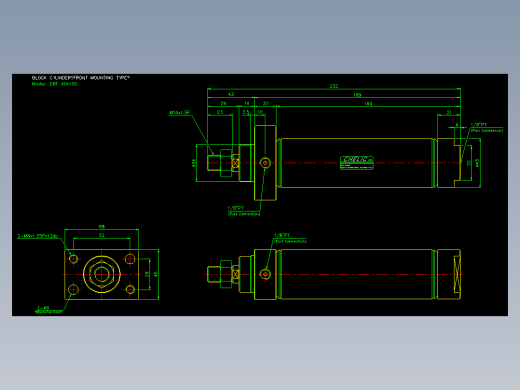The image size is (520, 390).
Task: Click the front port hole in the top view
Action: tap(265, 163)
